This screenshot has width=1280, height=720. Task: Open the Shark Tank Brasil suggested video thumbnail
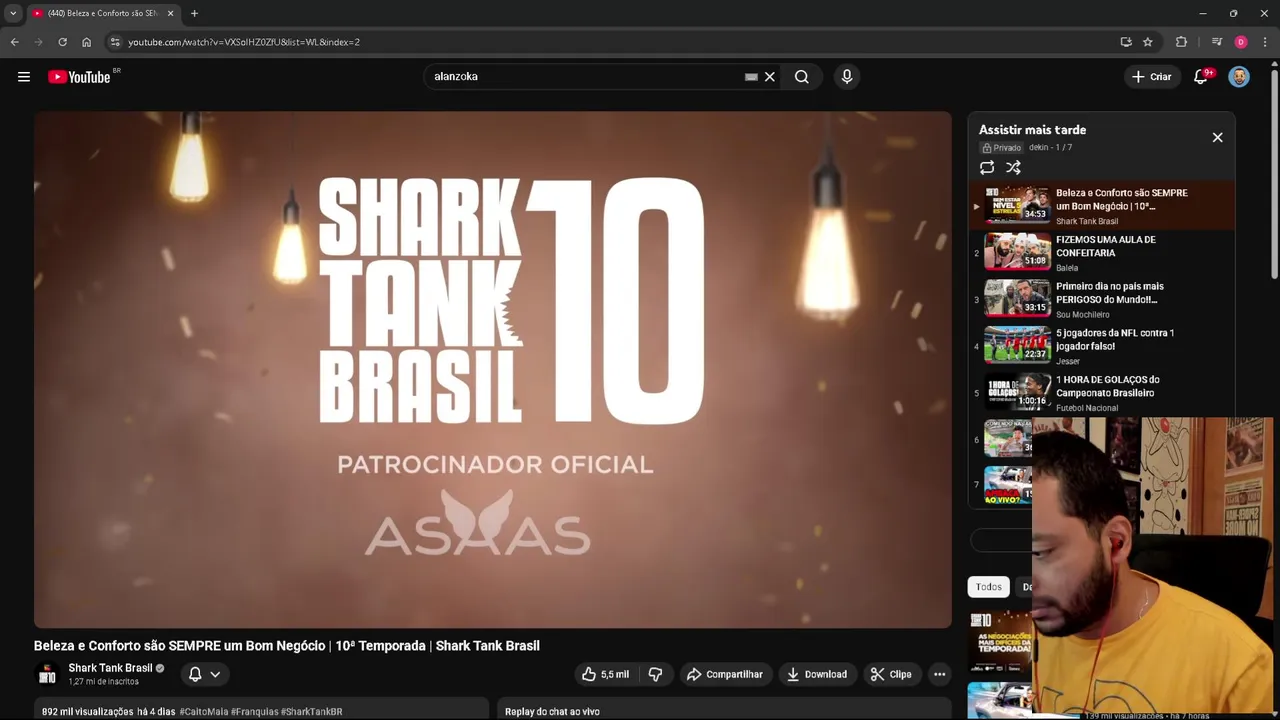tap(1000, 641)
